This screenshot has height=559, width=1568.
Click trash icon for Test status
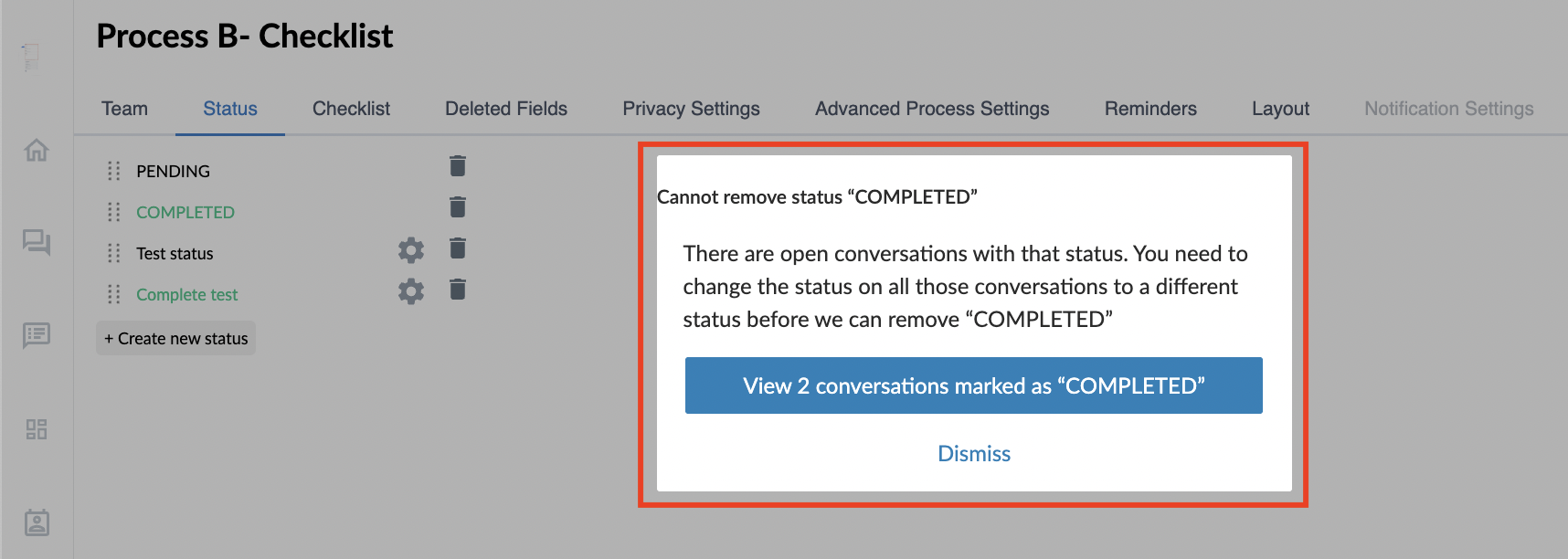pos(458,248)
